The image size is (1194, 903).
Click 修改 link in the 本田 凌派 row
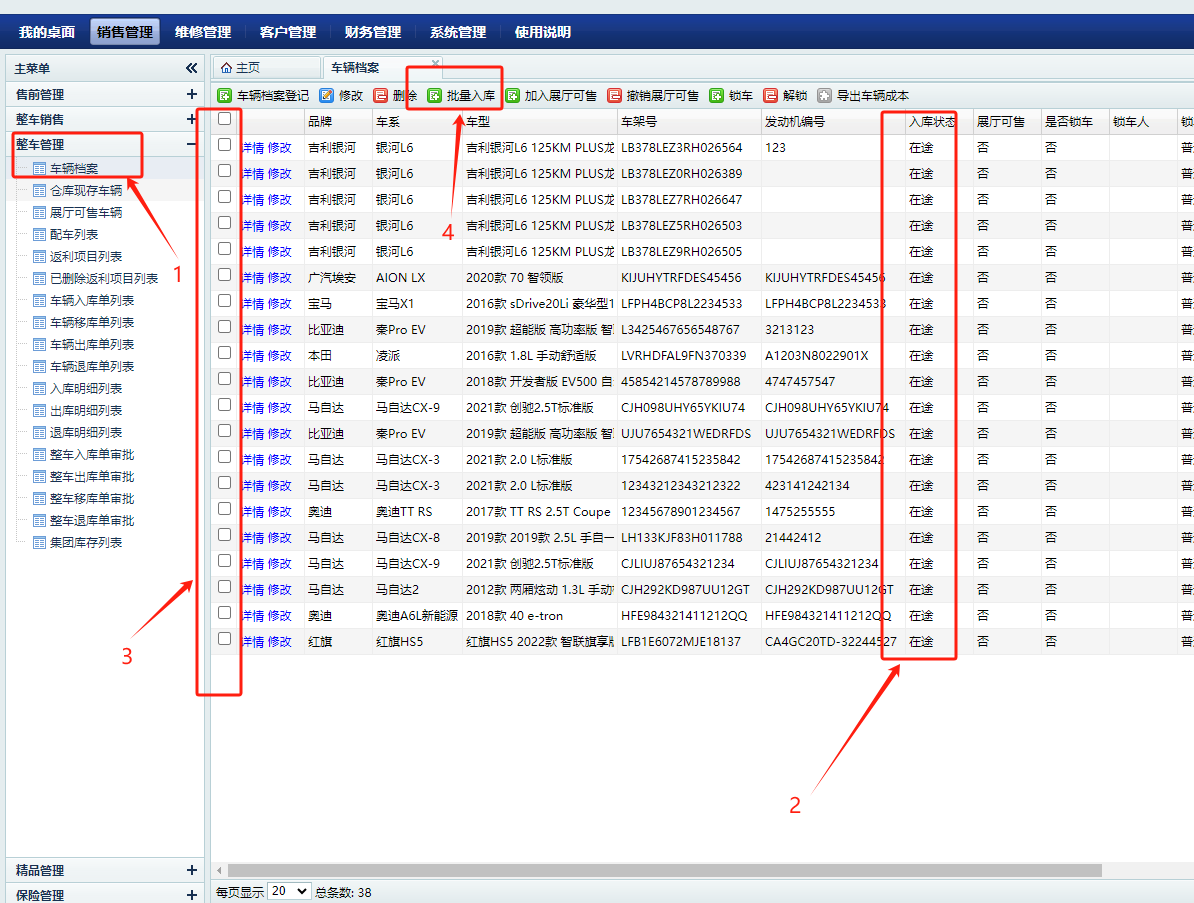coord(280,355)
